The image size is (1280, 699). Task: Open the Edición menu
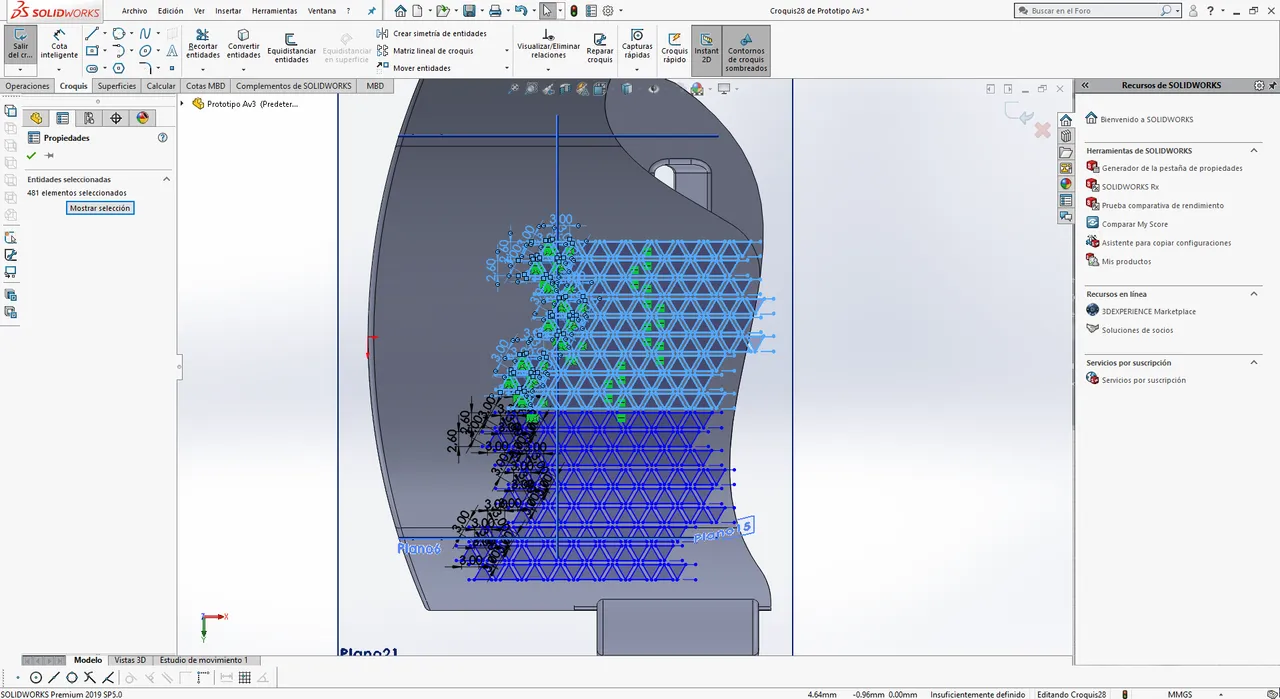coord(171,11)
